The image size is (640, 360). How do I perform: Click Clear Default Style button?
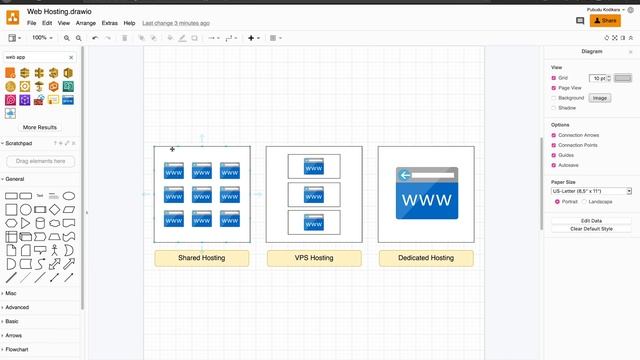coord(591,229)
